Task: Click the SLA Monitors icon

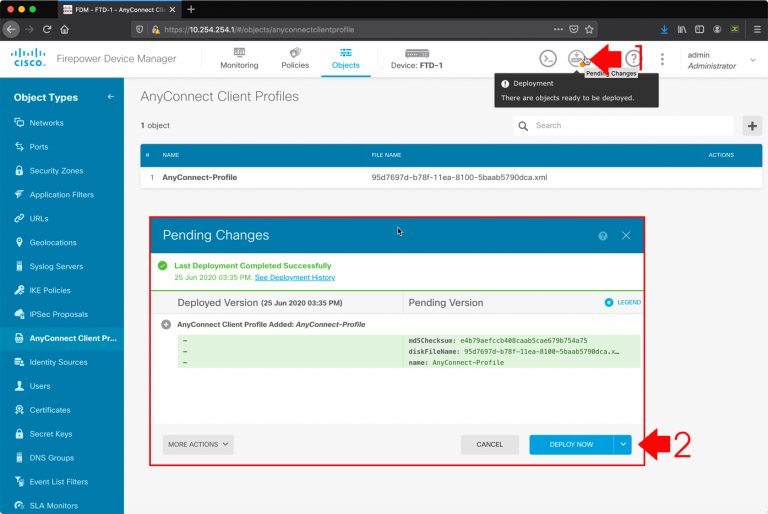Action: point(19,505)
